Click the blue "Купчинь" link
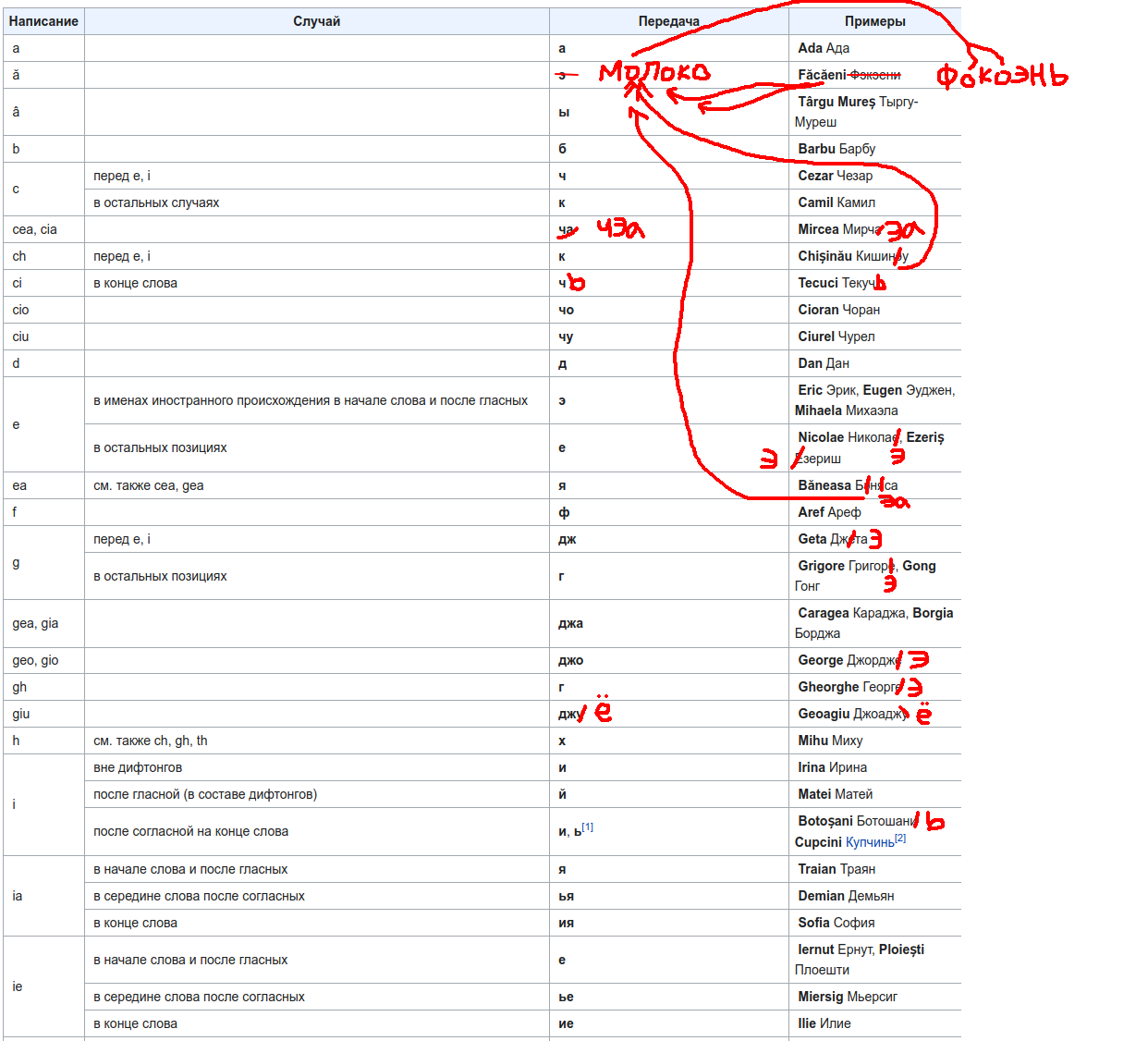The image size is (1148, 1041). pyautogui.click(x=869, y=842)
